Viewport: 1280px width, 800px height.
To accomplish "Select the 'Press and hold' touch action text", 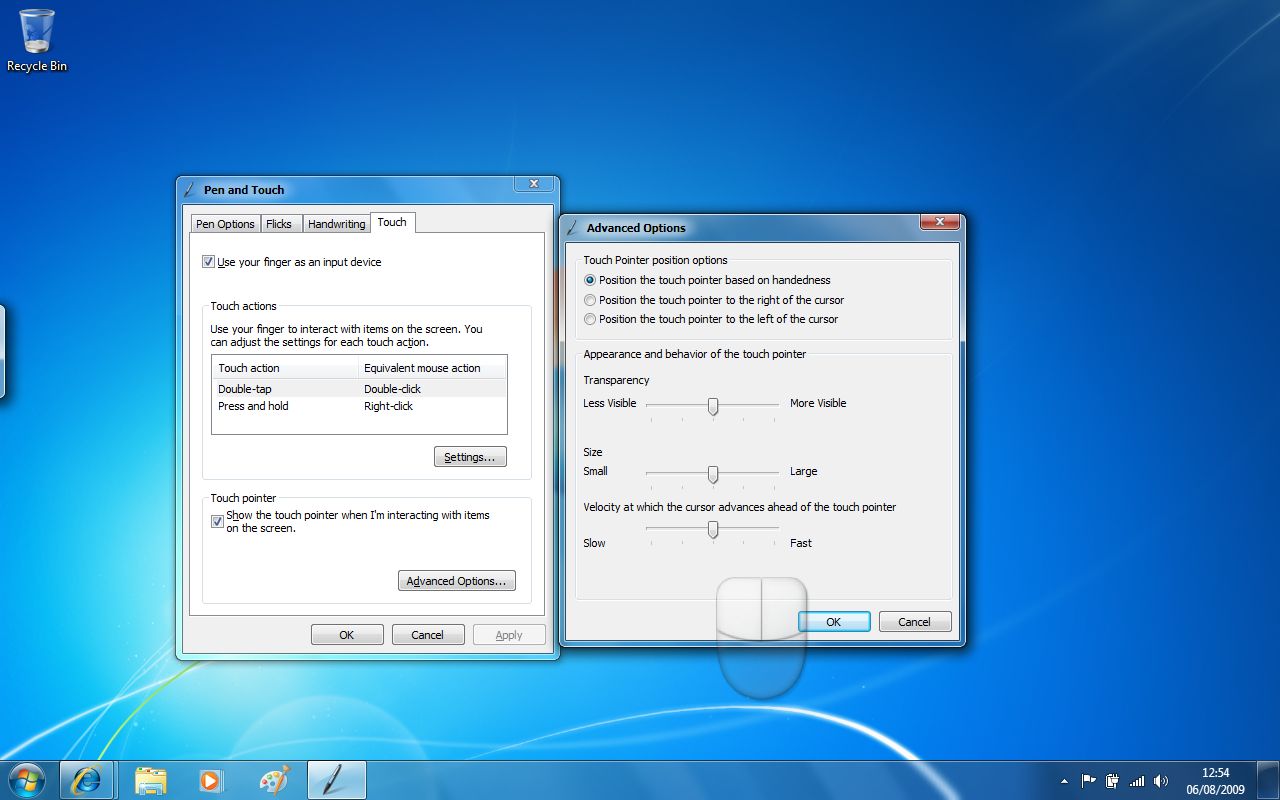I will [253, 406].
